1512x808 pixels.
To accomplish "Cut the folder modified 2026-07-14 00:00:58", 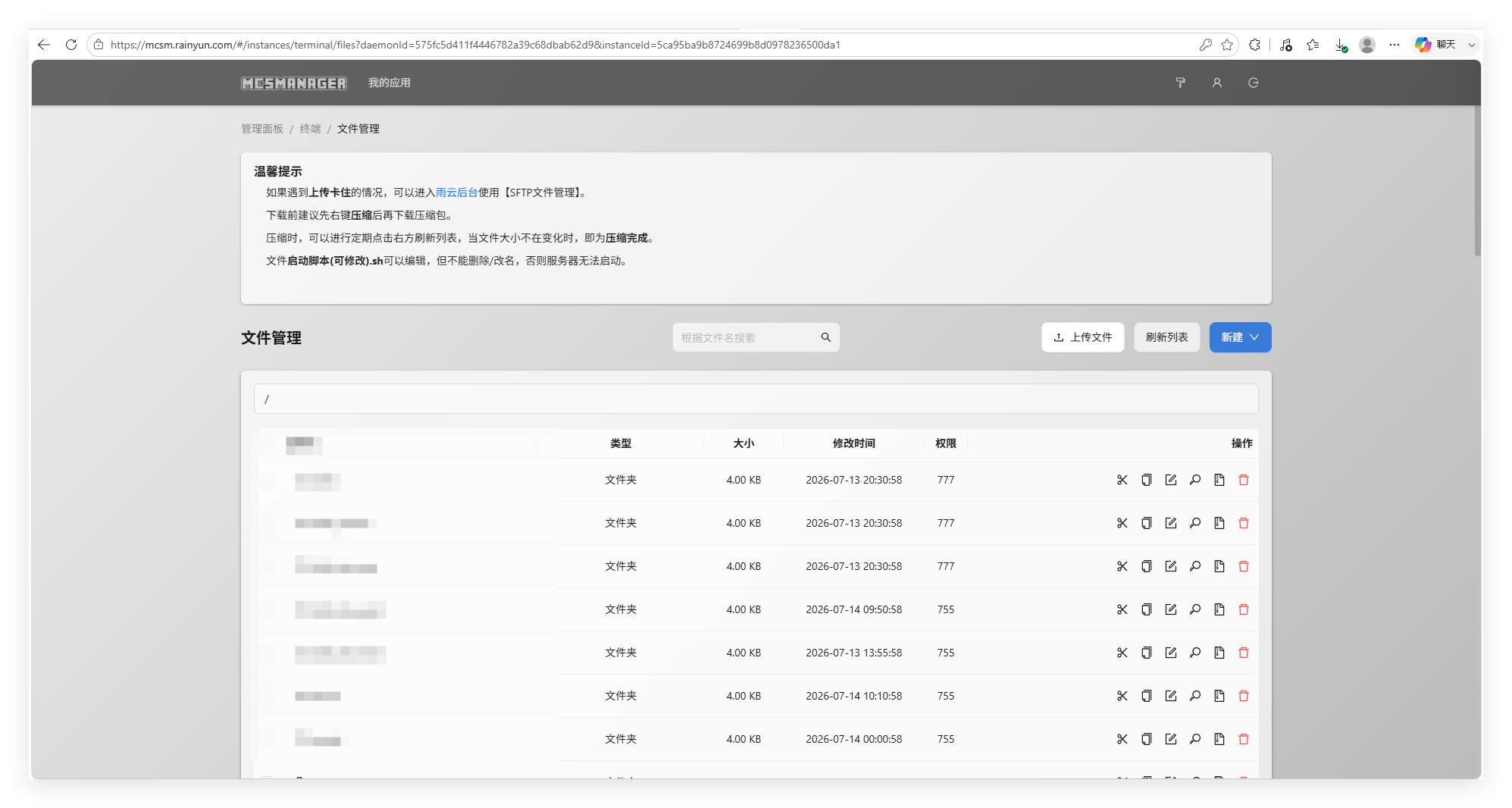I will coord(1122,739).
